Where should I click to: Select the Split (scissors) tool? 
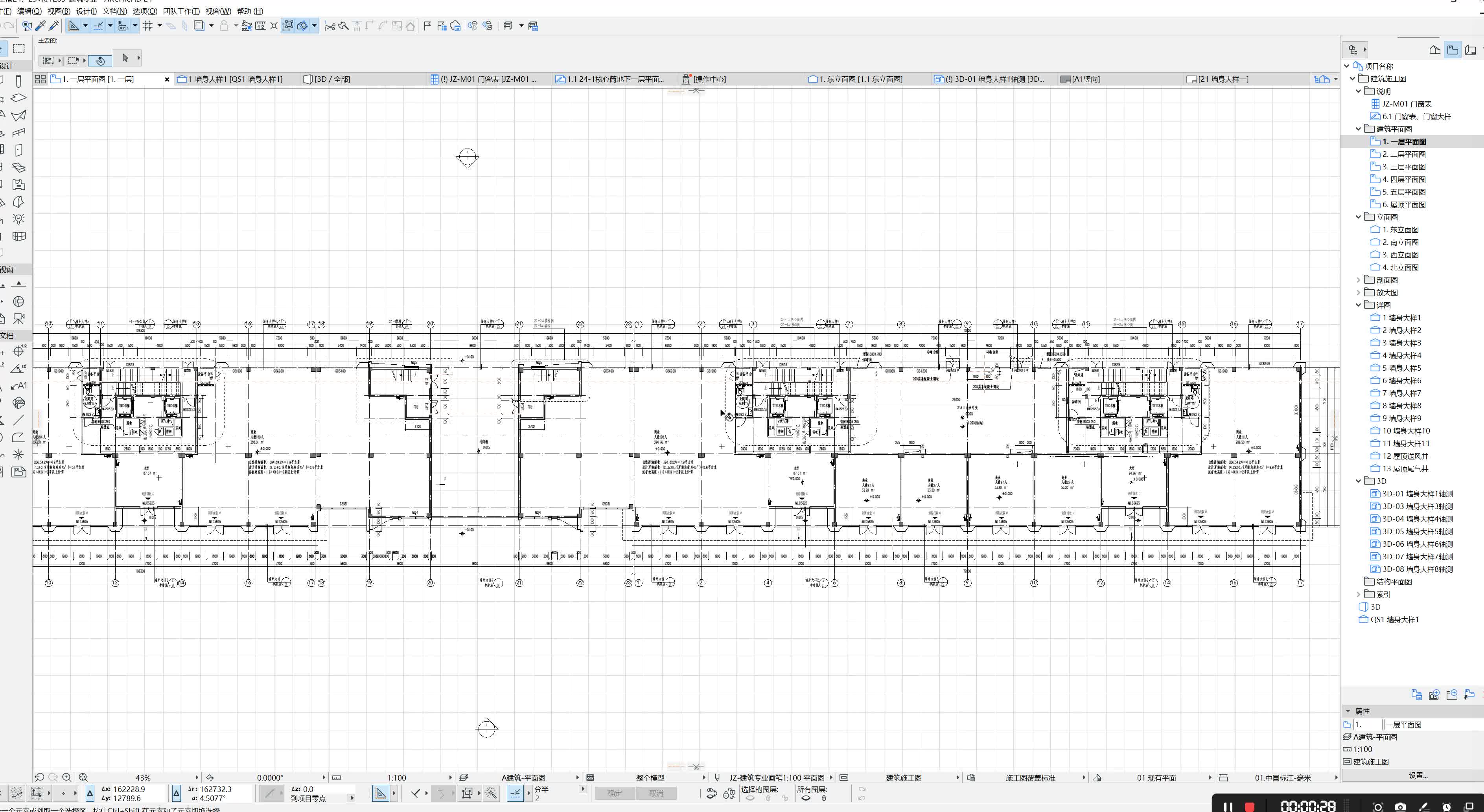330,25
